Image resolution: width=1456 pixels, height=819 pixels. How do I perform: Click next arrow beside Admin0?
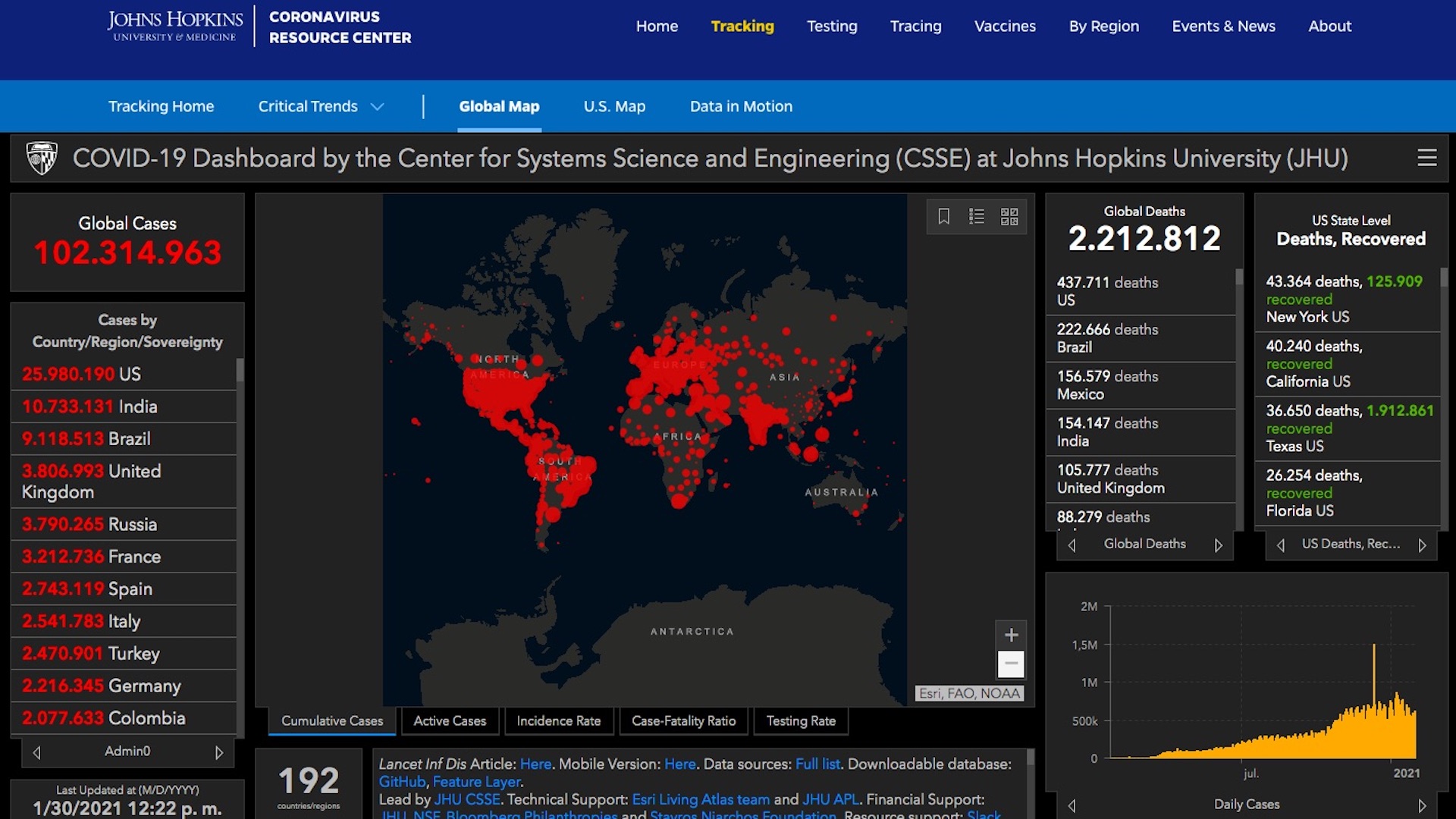tap(219, 752)
